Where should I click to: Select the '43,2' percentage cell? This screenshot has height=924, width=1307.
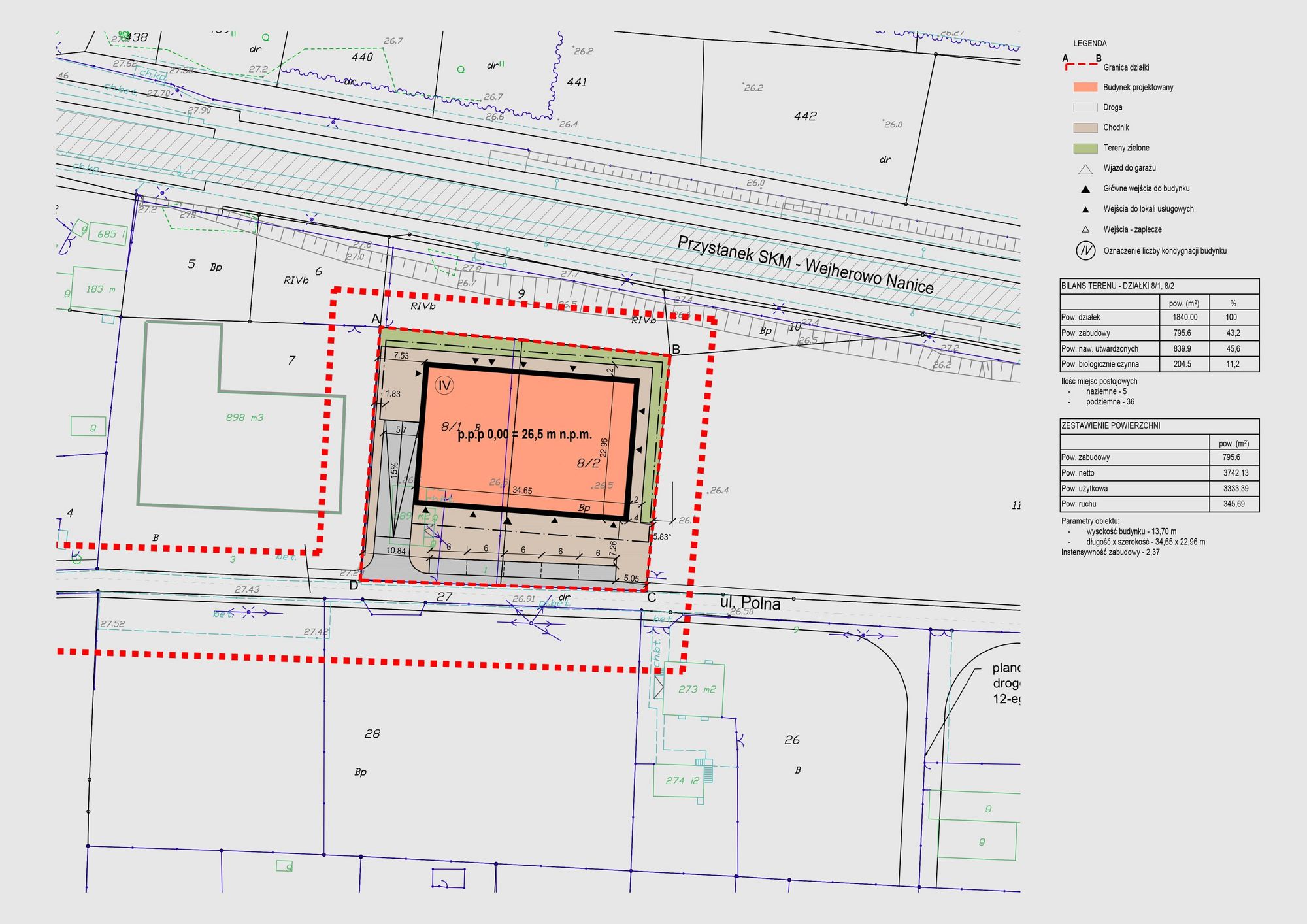click(x=1233, y=333)
